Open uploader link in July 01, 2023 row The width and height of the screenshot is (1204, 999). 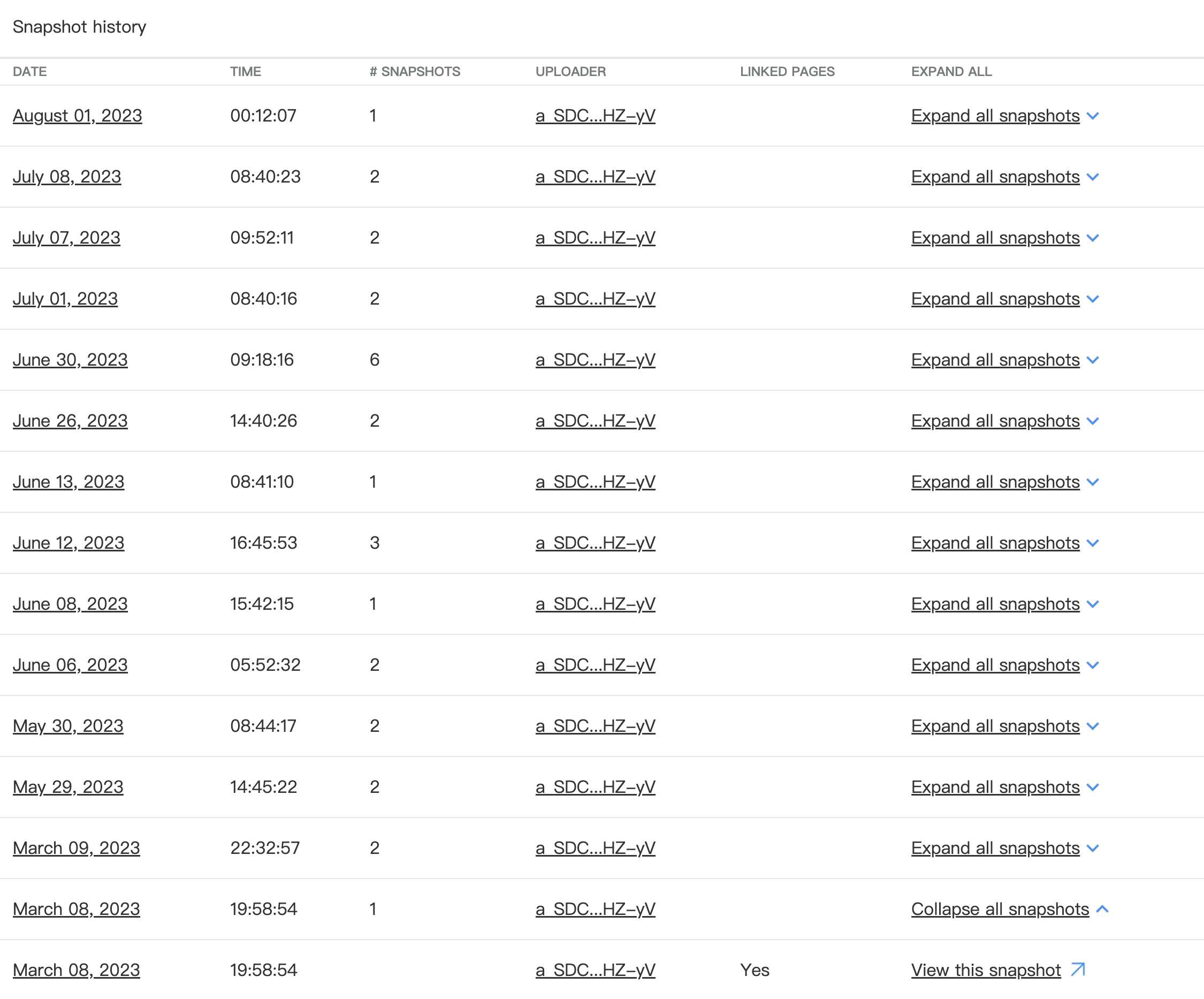[x=595, y=299]
